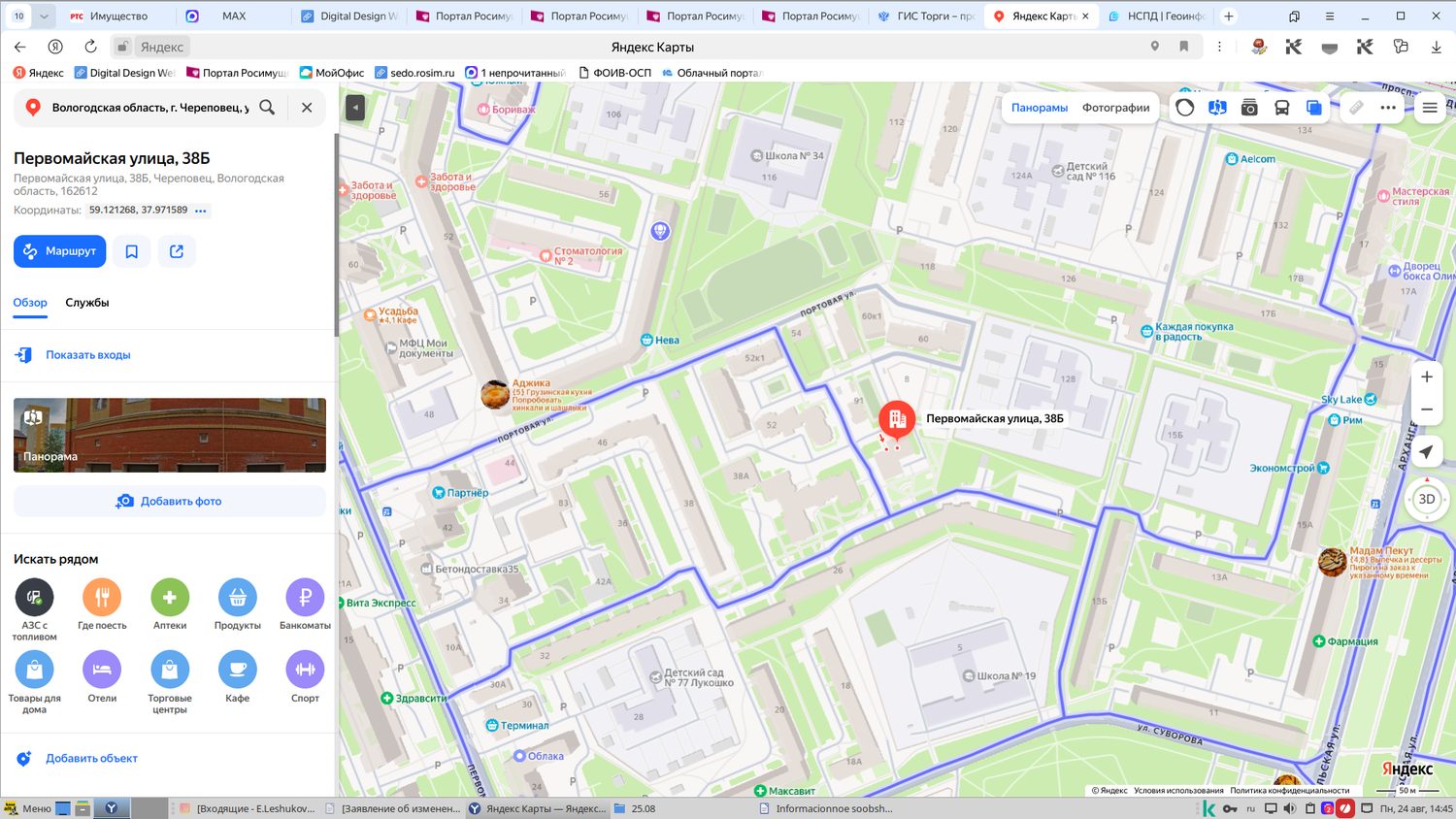
Task: Switch to Панорамы mode
Action: 1040,108
